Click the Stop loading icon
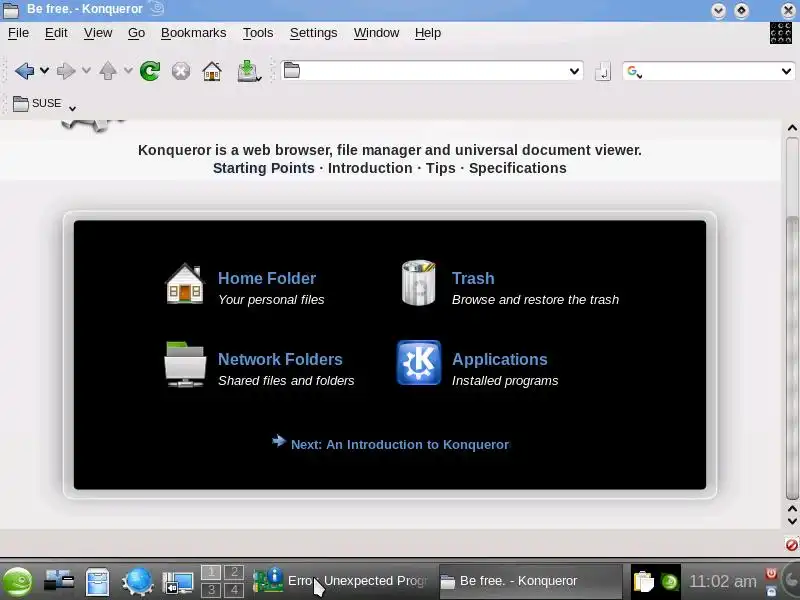This screenshot has height=600, width=800. 181,71
